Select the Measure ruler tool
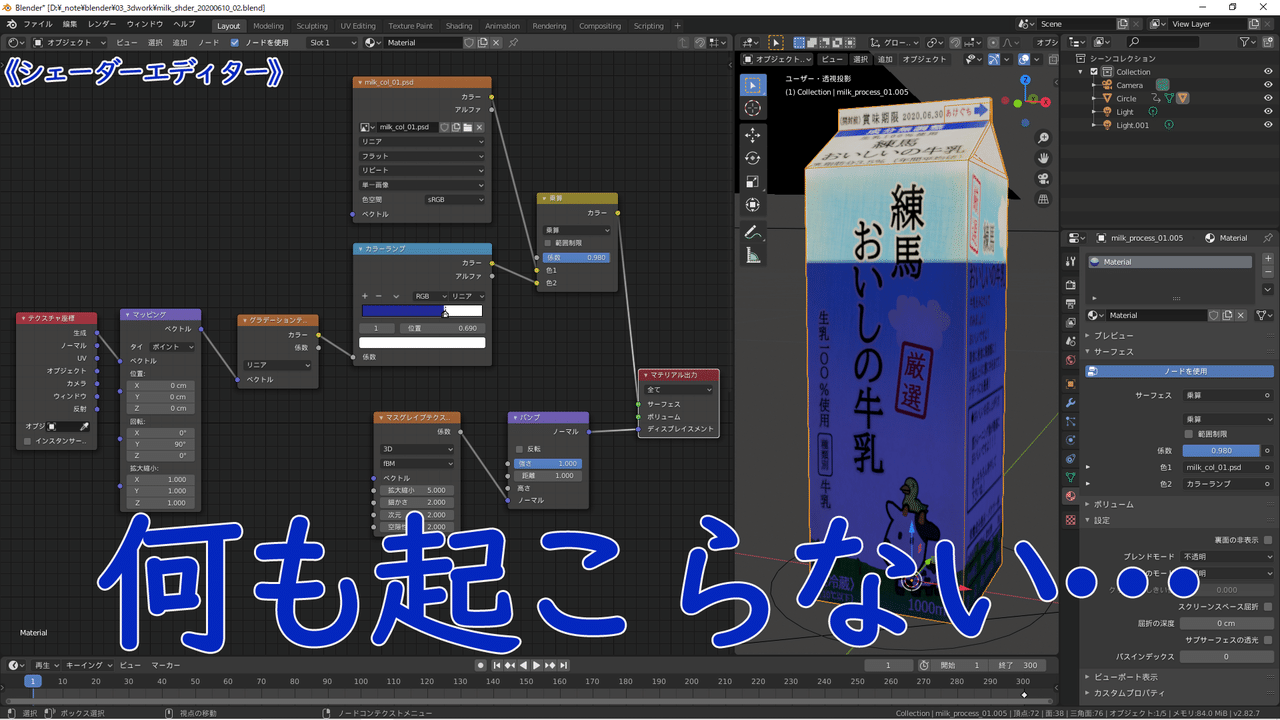The image size is (1280, 720). (x=753, y=256)
